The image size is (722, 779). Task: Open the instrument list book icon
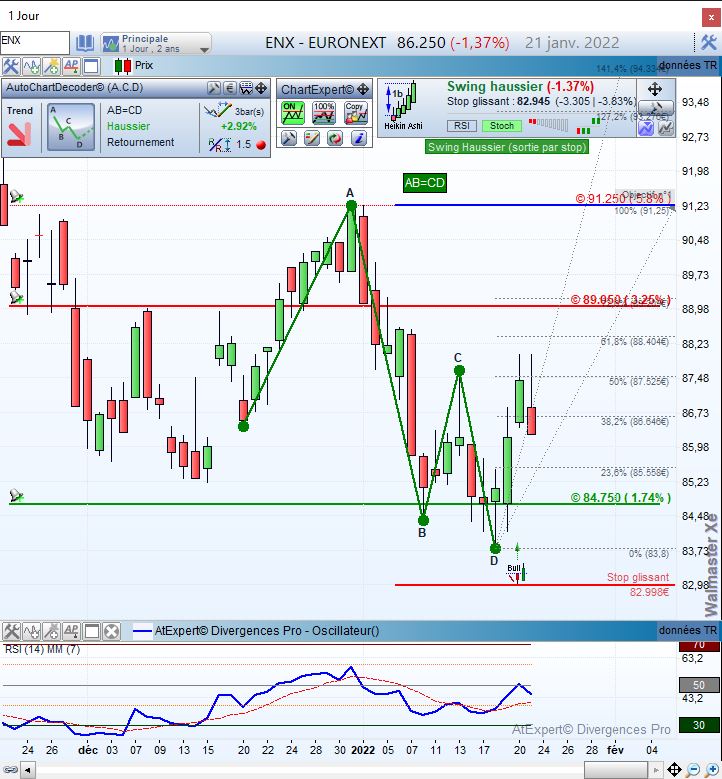pyautogui.click(x=85, y=44)
